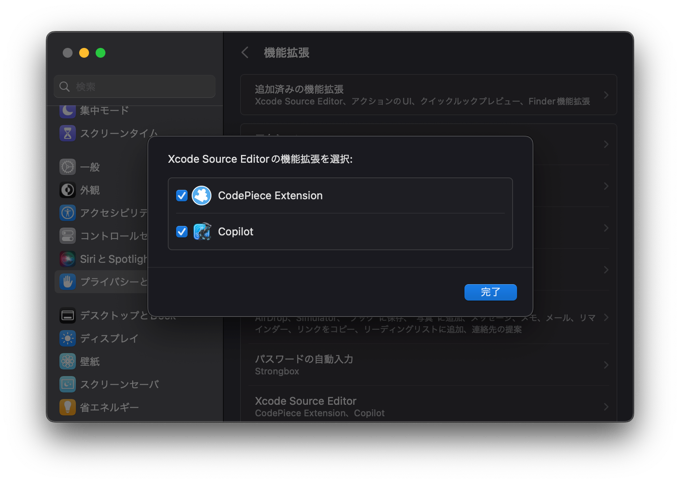
Task: Open the 壁紙 wallpaper icon
Action: tap(67, 362)
